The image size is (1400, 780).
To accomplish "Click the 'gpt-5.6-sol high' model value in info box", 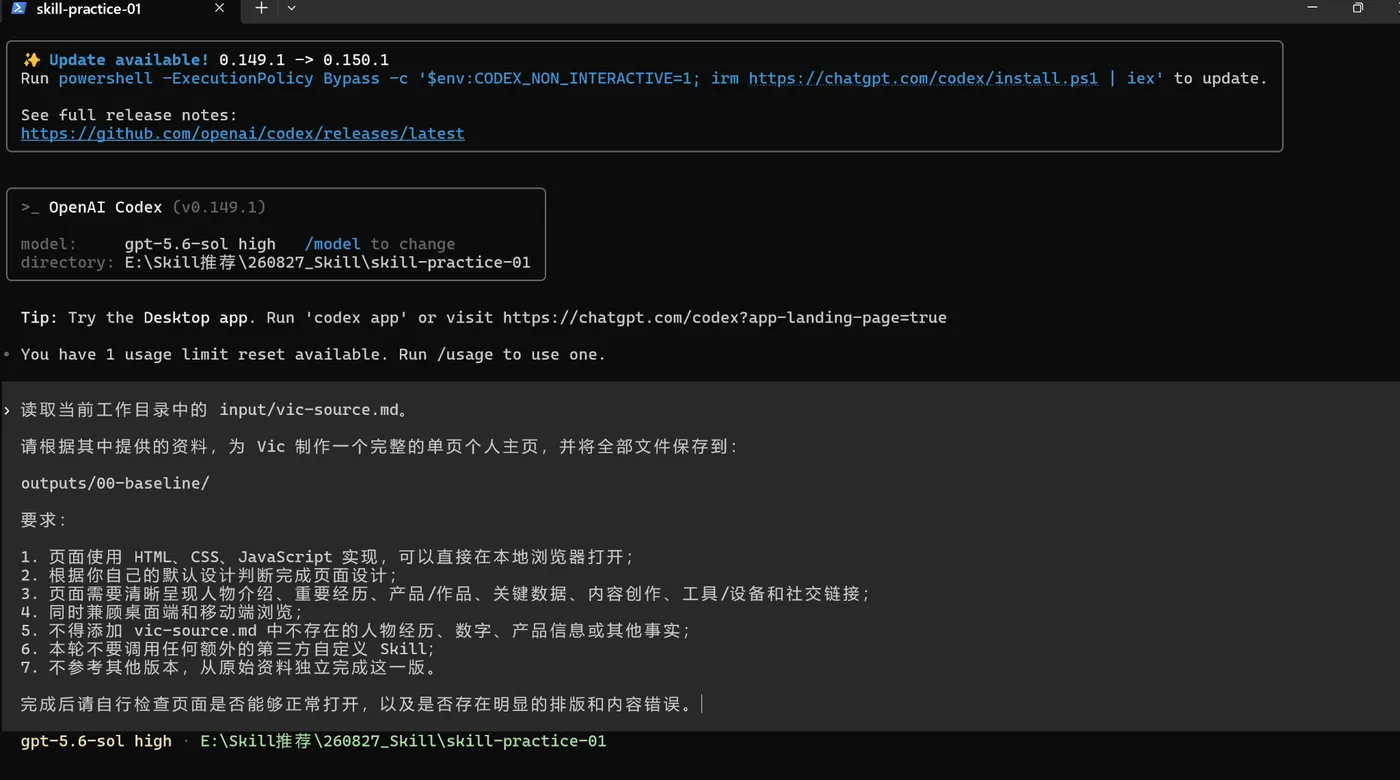I will click(200, 244).
